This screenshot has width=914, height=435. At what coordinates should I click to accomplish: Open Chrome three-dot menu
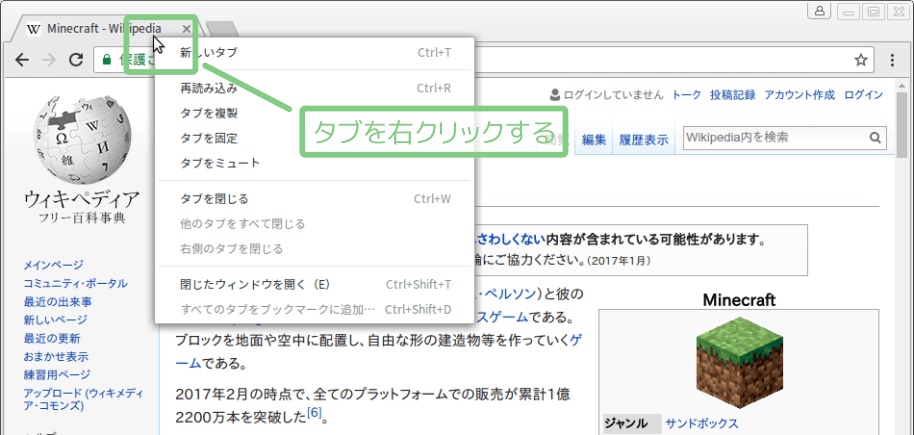[x=892, y=59]
